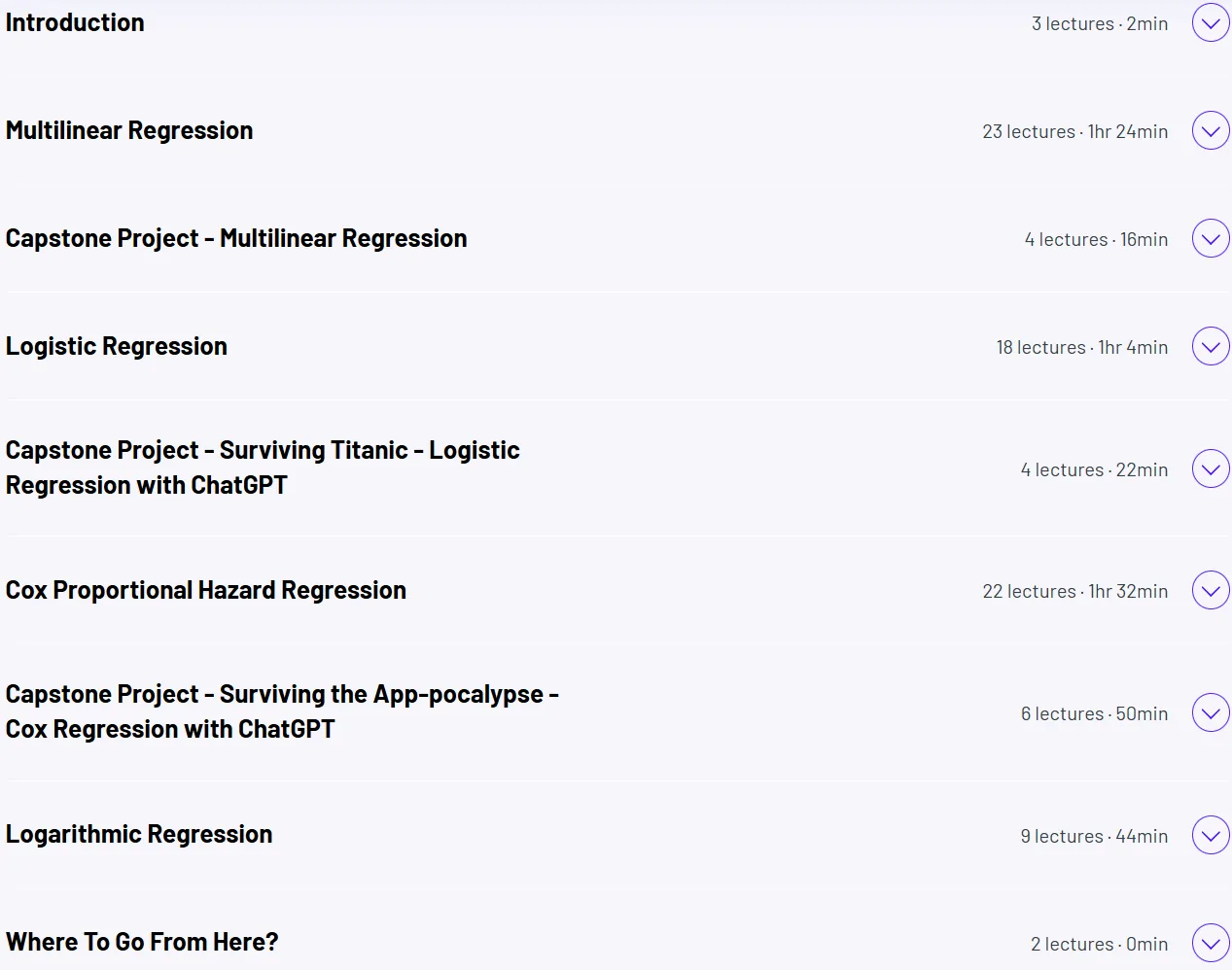Click the 23 lectures · 1hr 24min label
Viewport: 1232px width, 970px height.
click(x=1075, y=131)
